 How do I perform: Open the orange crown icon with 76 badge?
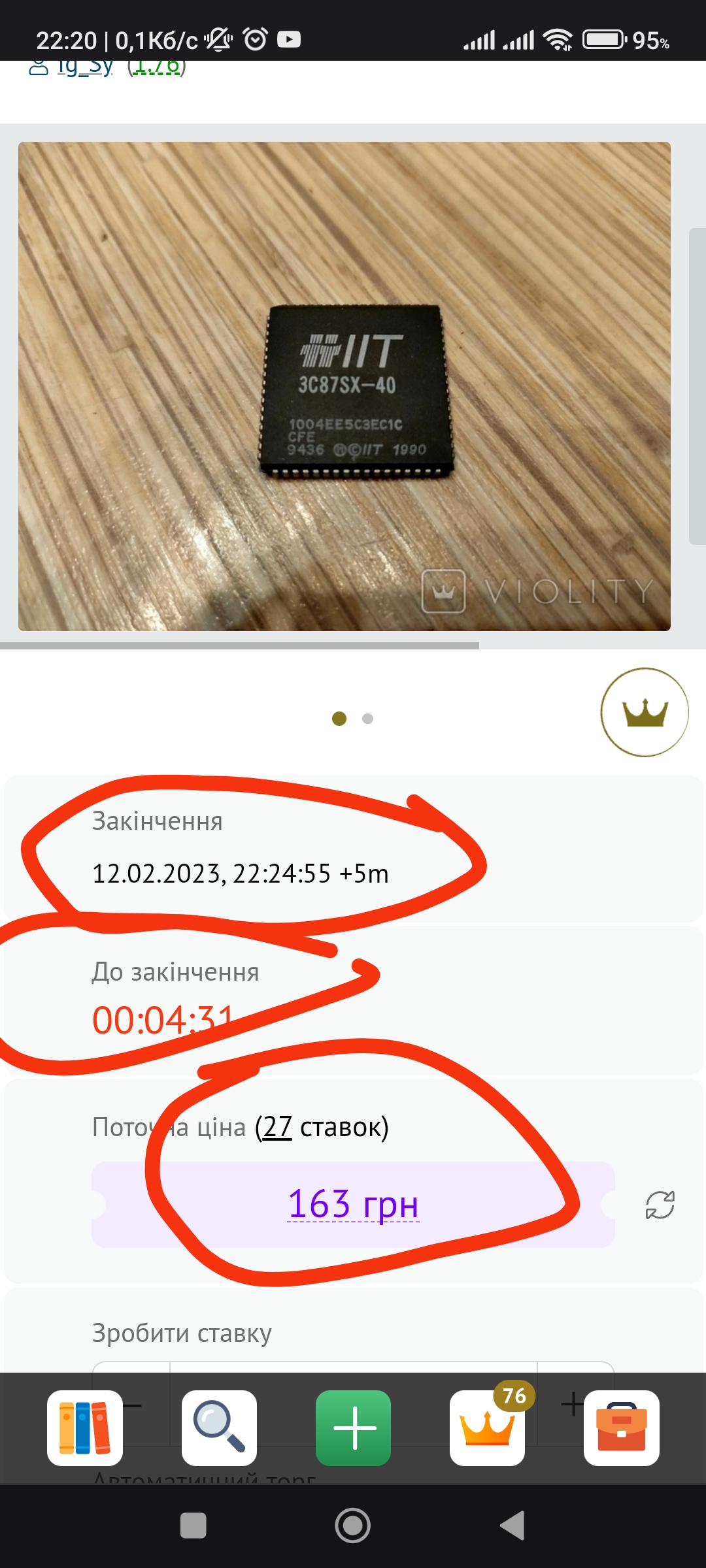pyautogui.click(x=488, y=1428)
